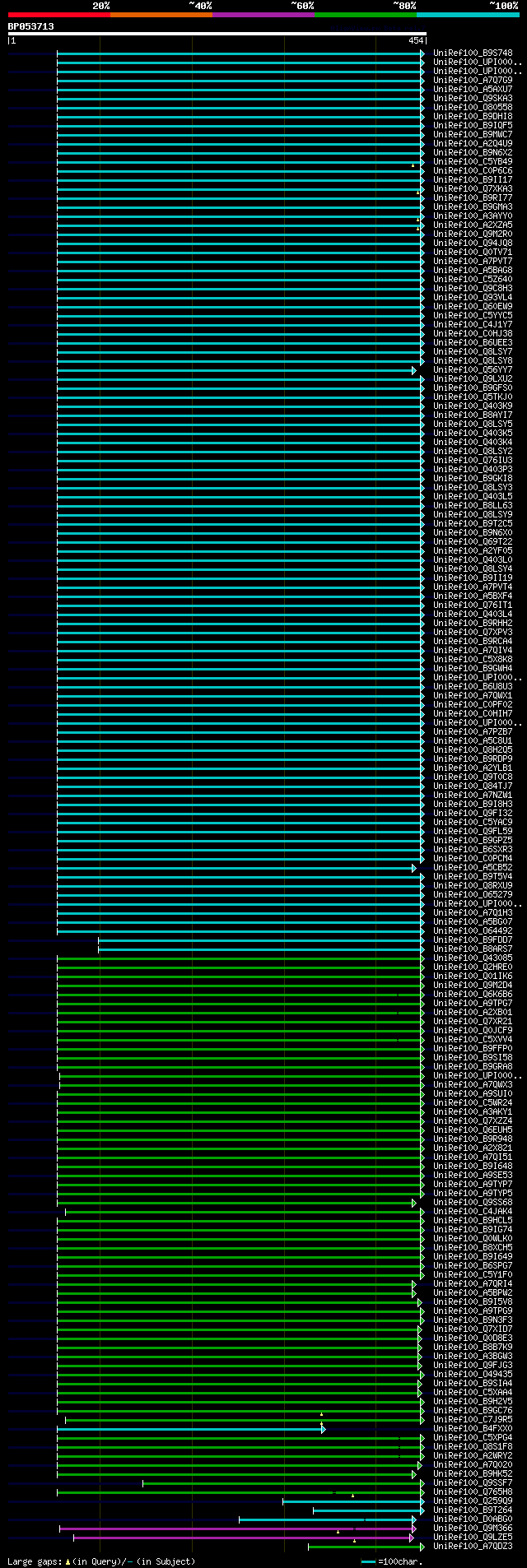Click label UniRef100_B9T5V4
Image resolution: width=527 pixels, height=1568 pixels.
(473, 876)
